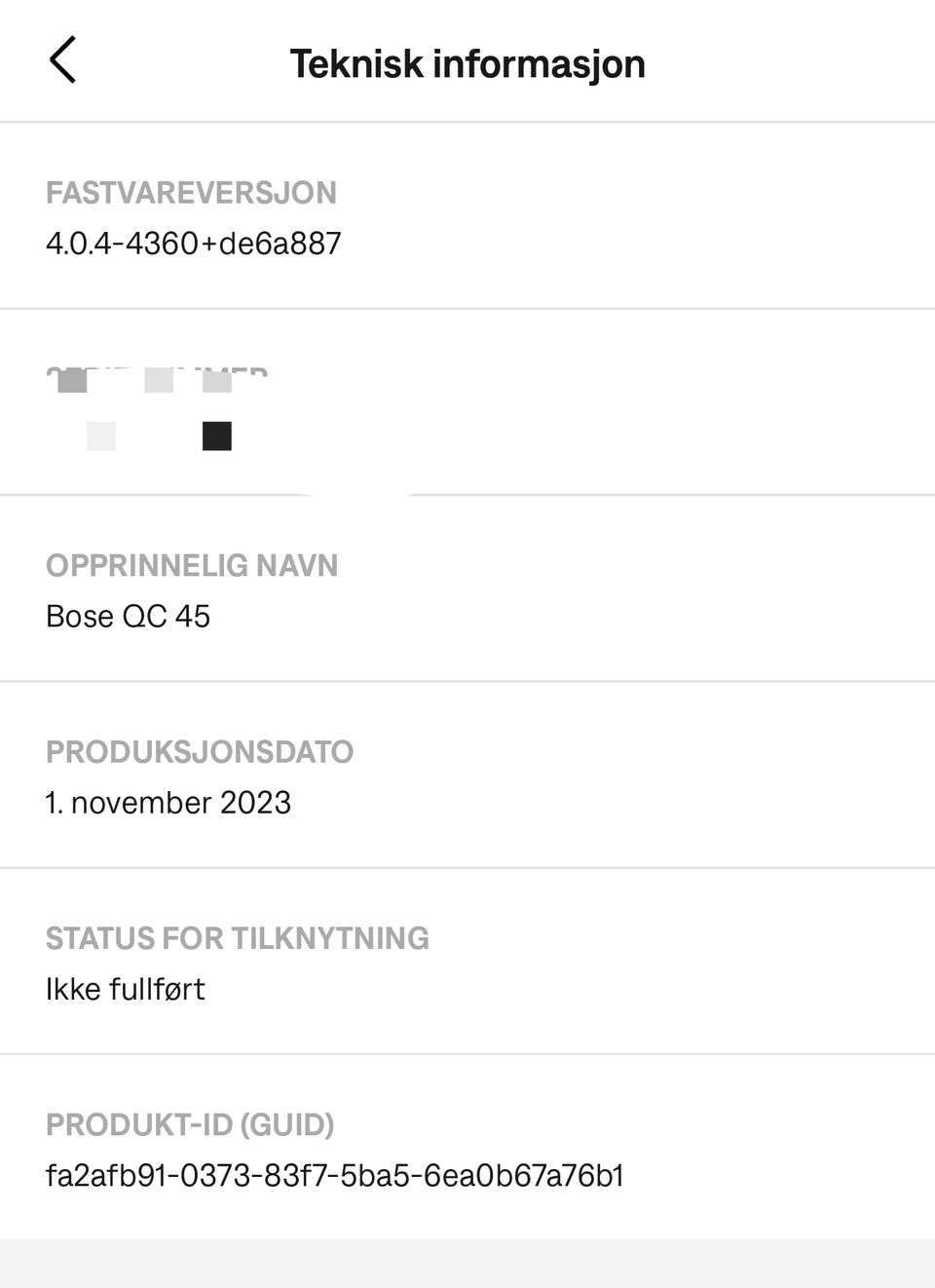Image resolution: width=935 pixels, height=1288 pixels.
Task: Select the PRODUKSJONSDATO label
Action: pos(200,752)
